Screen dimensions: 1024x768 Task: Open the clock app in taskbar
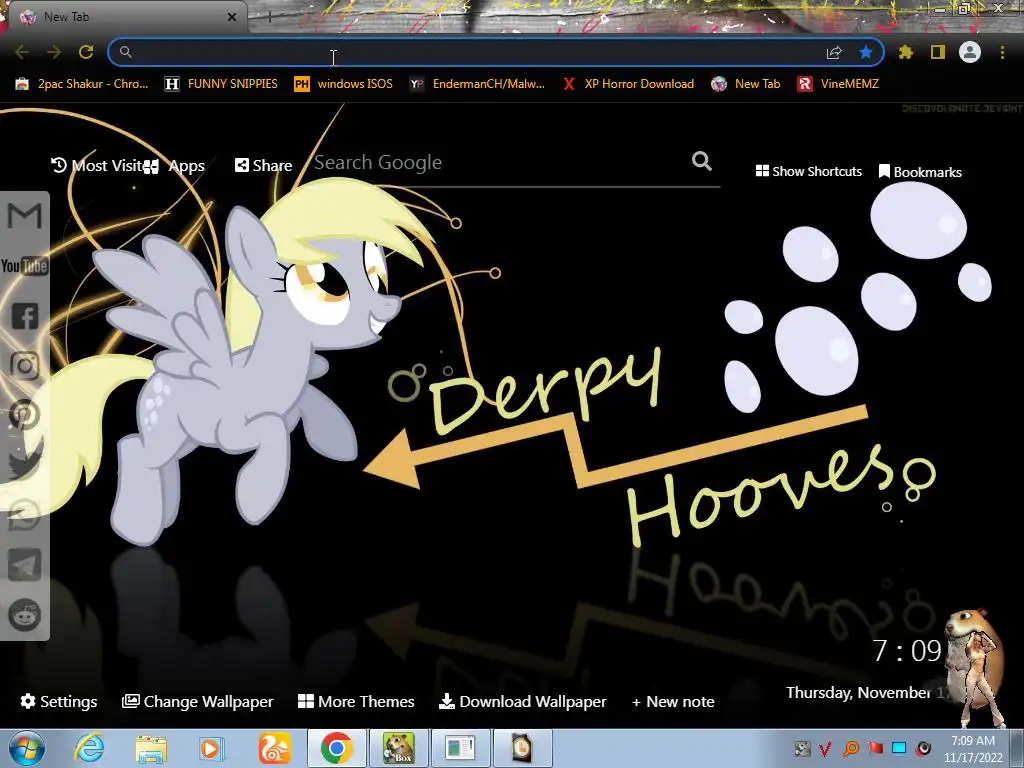[x=522, y=748]
